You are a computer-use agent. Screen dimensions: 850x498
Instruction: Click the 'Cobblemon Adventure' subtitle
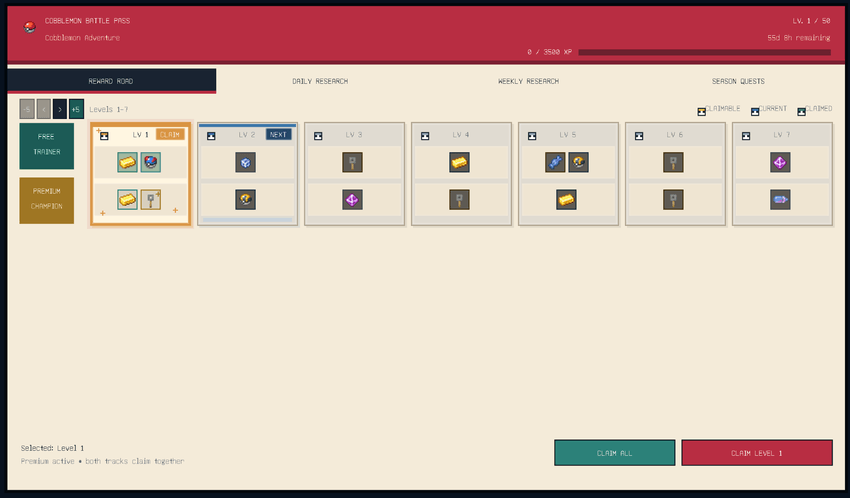(82, 37)
